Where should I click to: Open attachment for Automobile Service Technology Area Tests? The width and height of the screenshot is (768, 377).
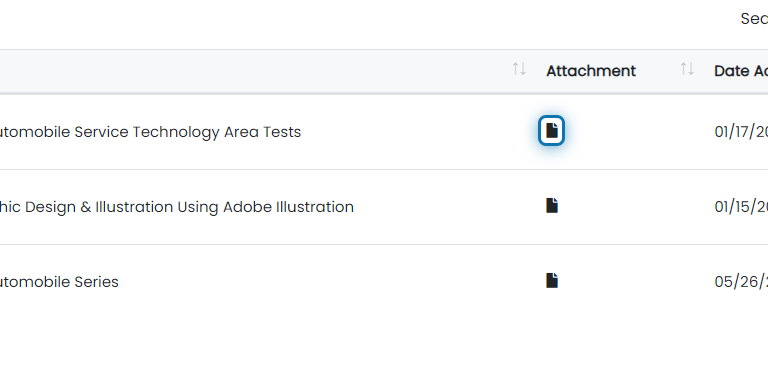click(x=552, y=131)
